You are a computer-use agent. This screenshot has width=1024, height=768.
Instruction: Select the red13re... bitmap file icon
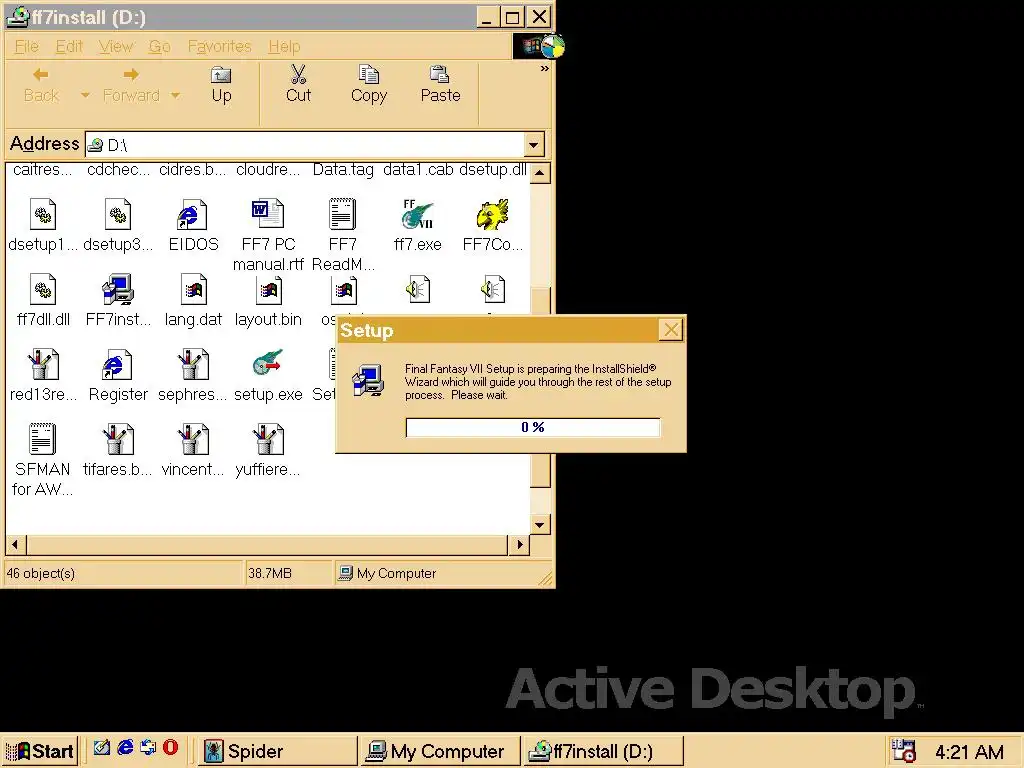(43, 364)
